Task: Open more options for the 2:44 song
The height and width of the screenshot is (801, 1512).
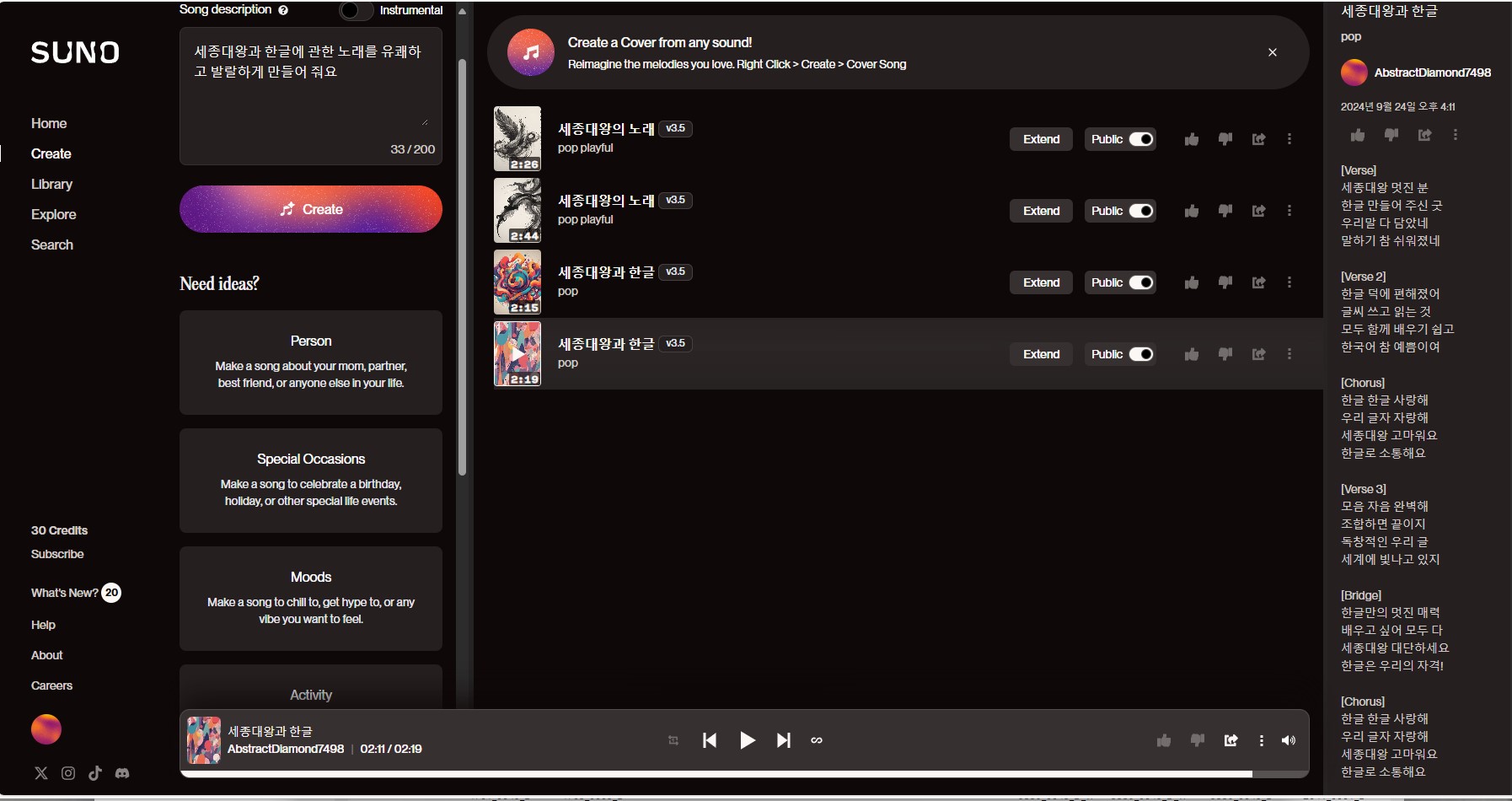Action: point(1289,211)
